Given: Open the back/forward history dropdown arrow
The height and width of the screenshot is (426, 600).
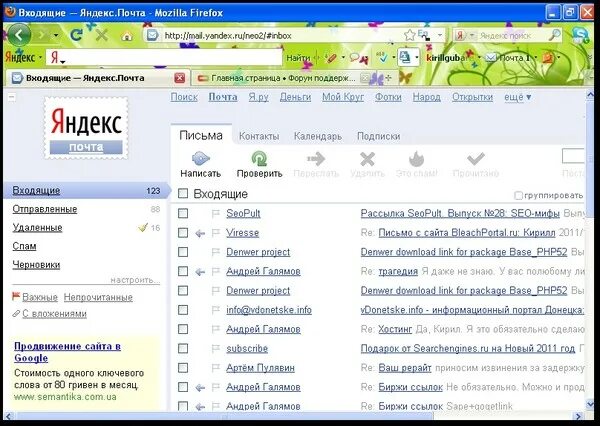Looking at the screenshot, I should [x=56, y=36].
